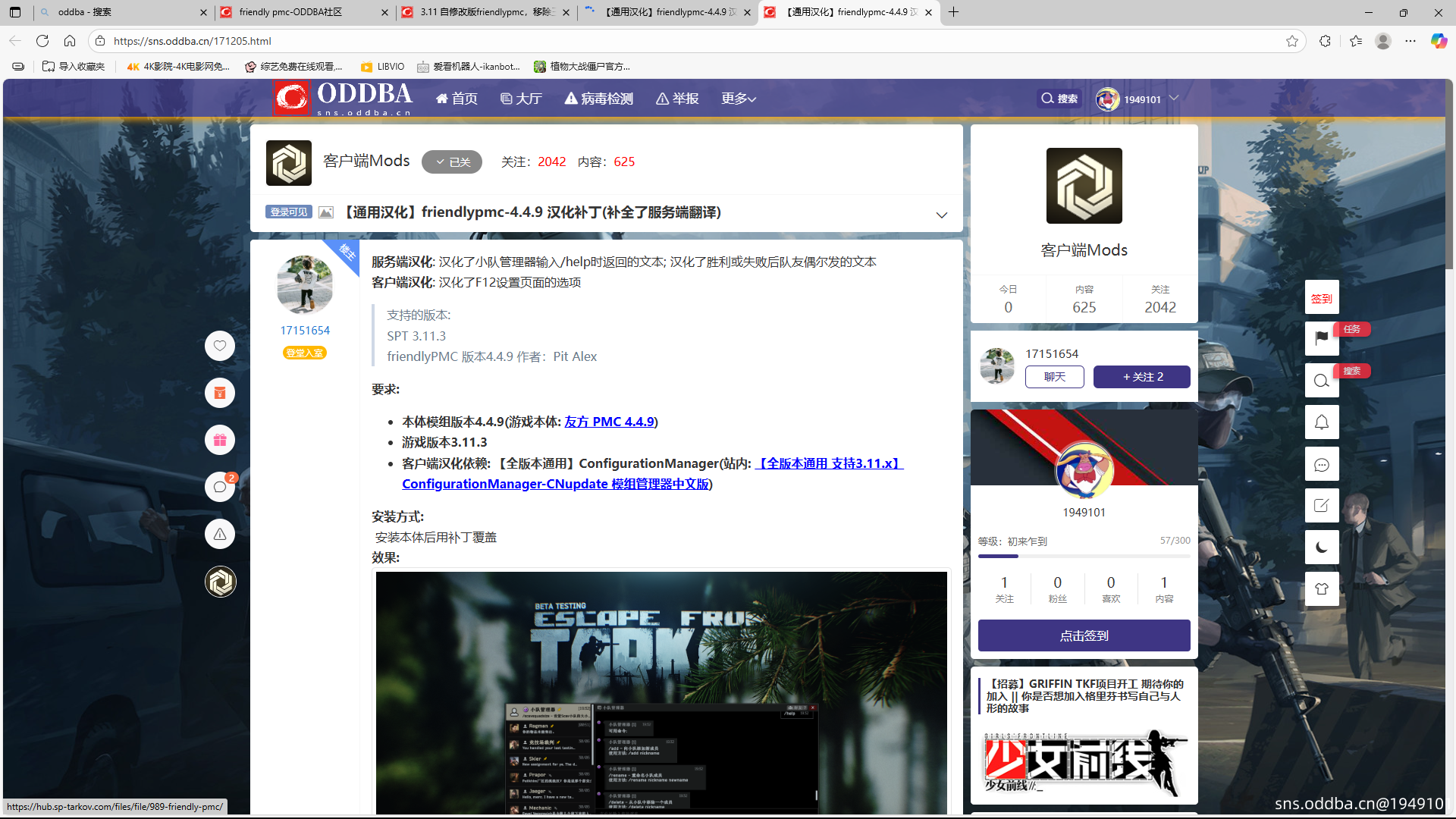Switch to the oddba - 搜索 browser tab
This screenshot has width=1456, height=819.
coord(124,12)
